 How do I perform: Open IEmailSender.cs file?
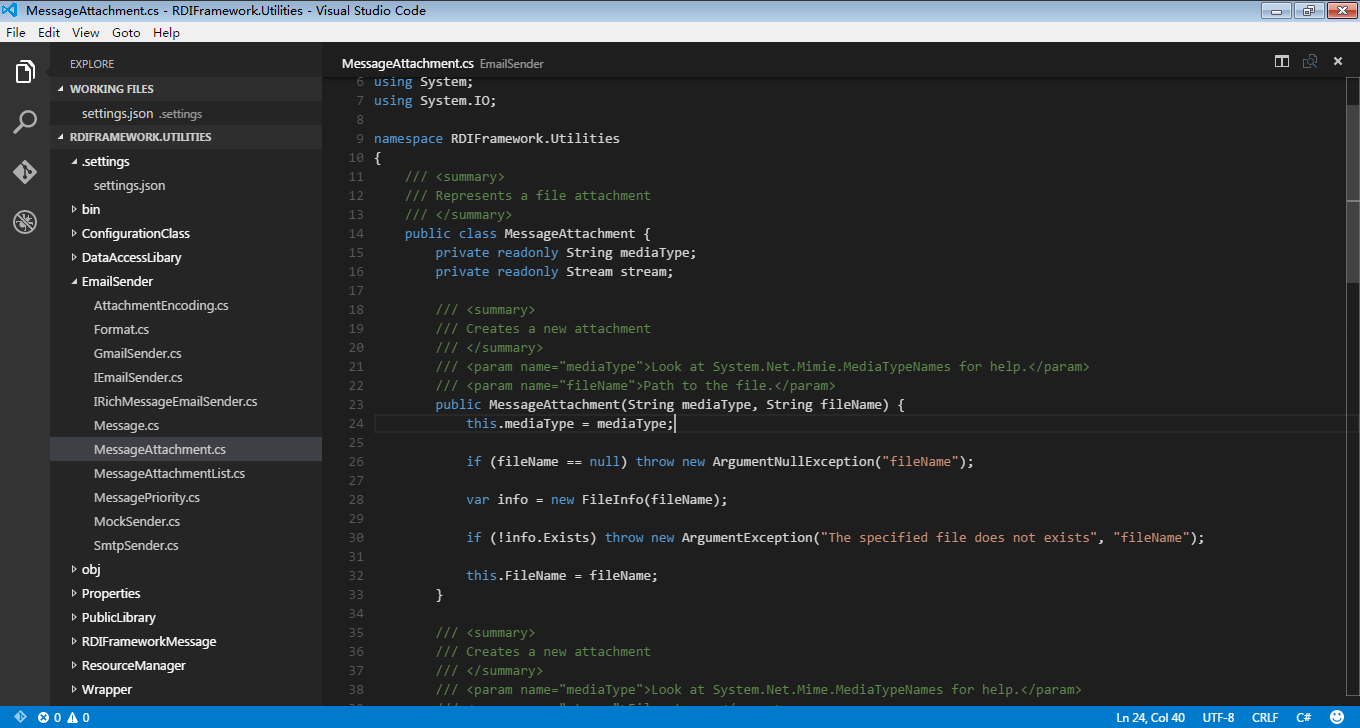pyautogui.click(x=186, y=377)
